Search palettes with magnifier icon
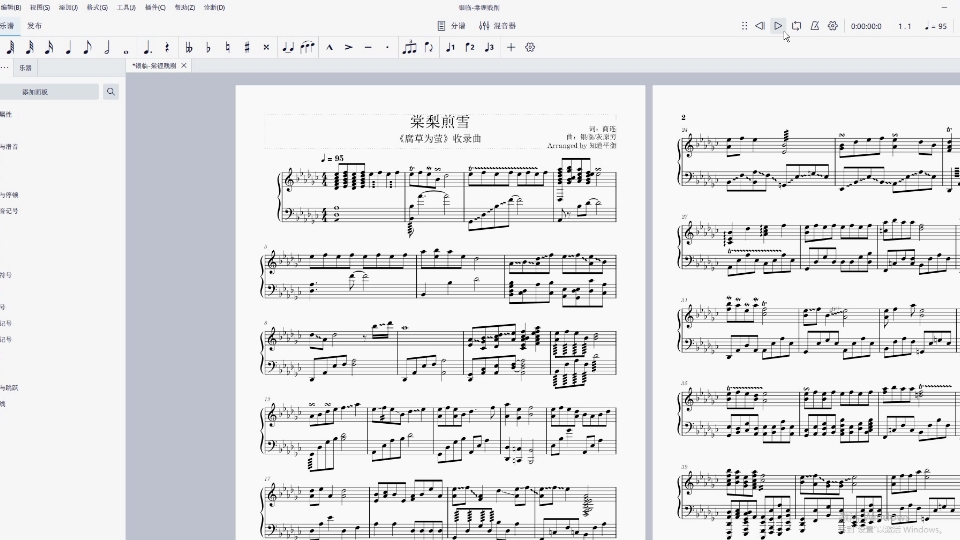960x540 pixels. click(111, 92)
